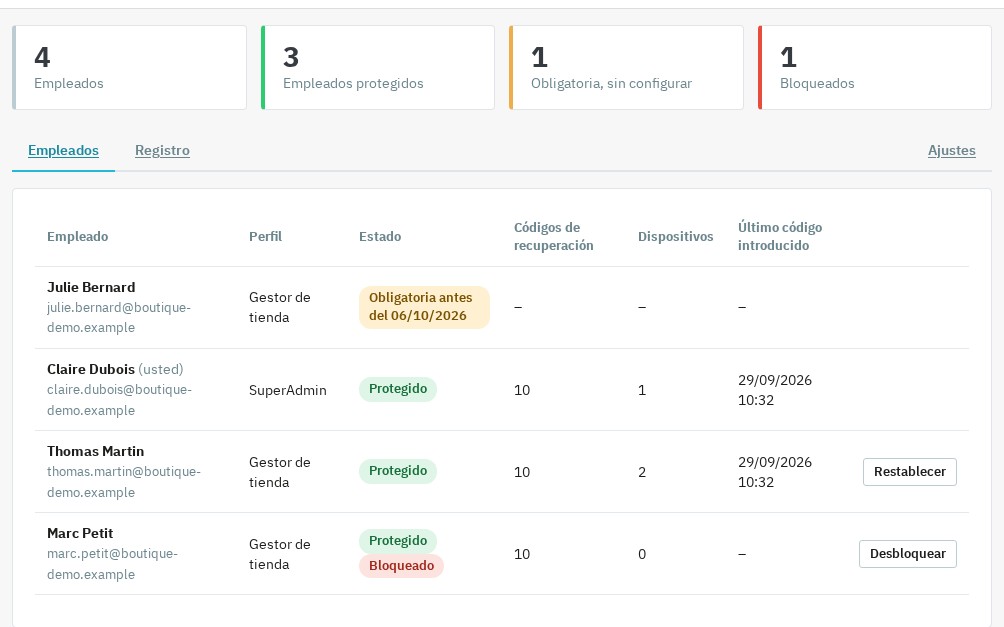1004x627 pixels.
Task: Click Julie Bernard's 'Gestor de tienda' profile
Action: point(279,307)
